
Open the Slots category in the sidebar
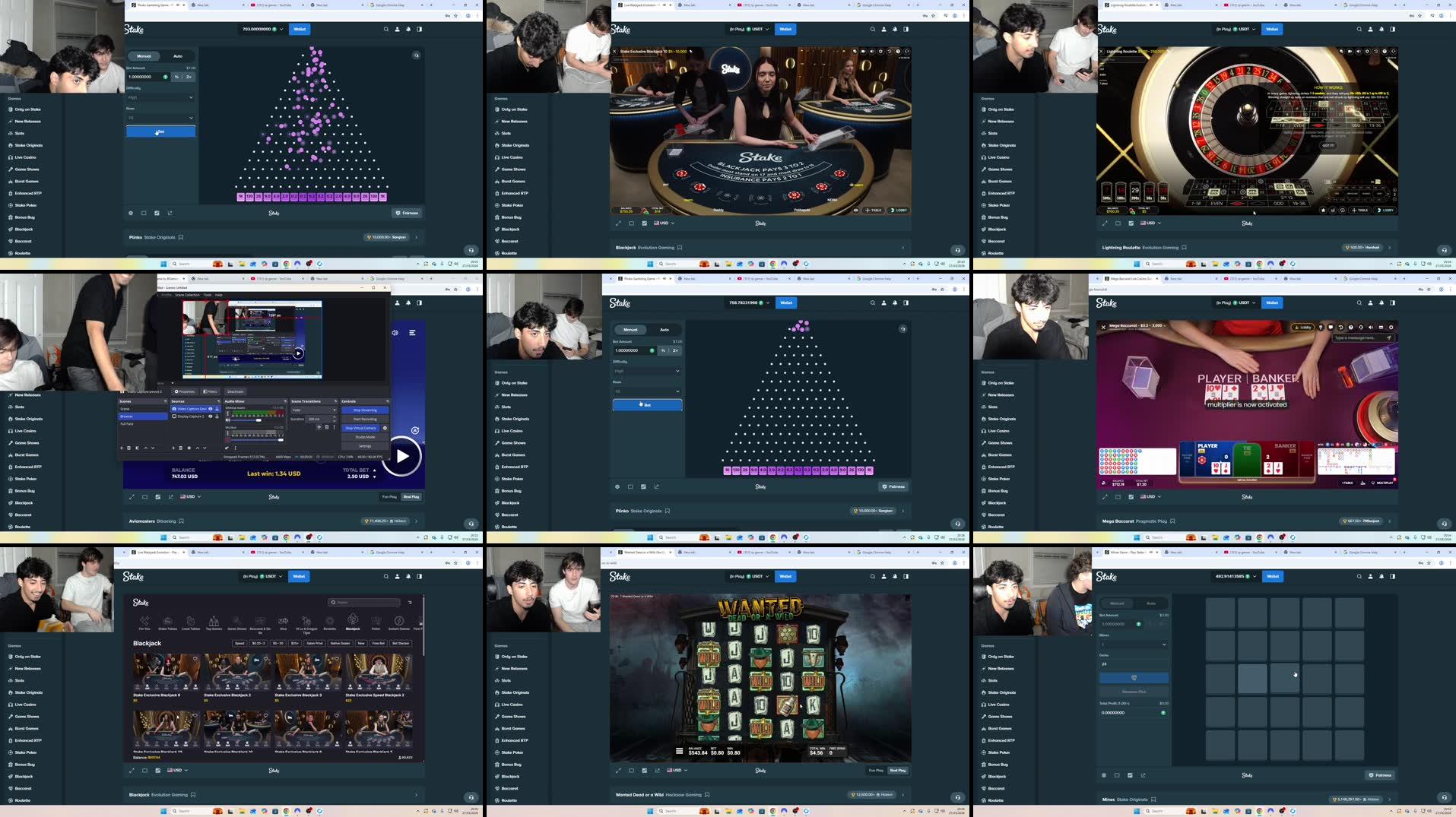tap(18, 133)
